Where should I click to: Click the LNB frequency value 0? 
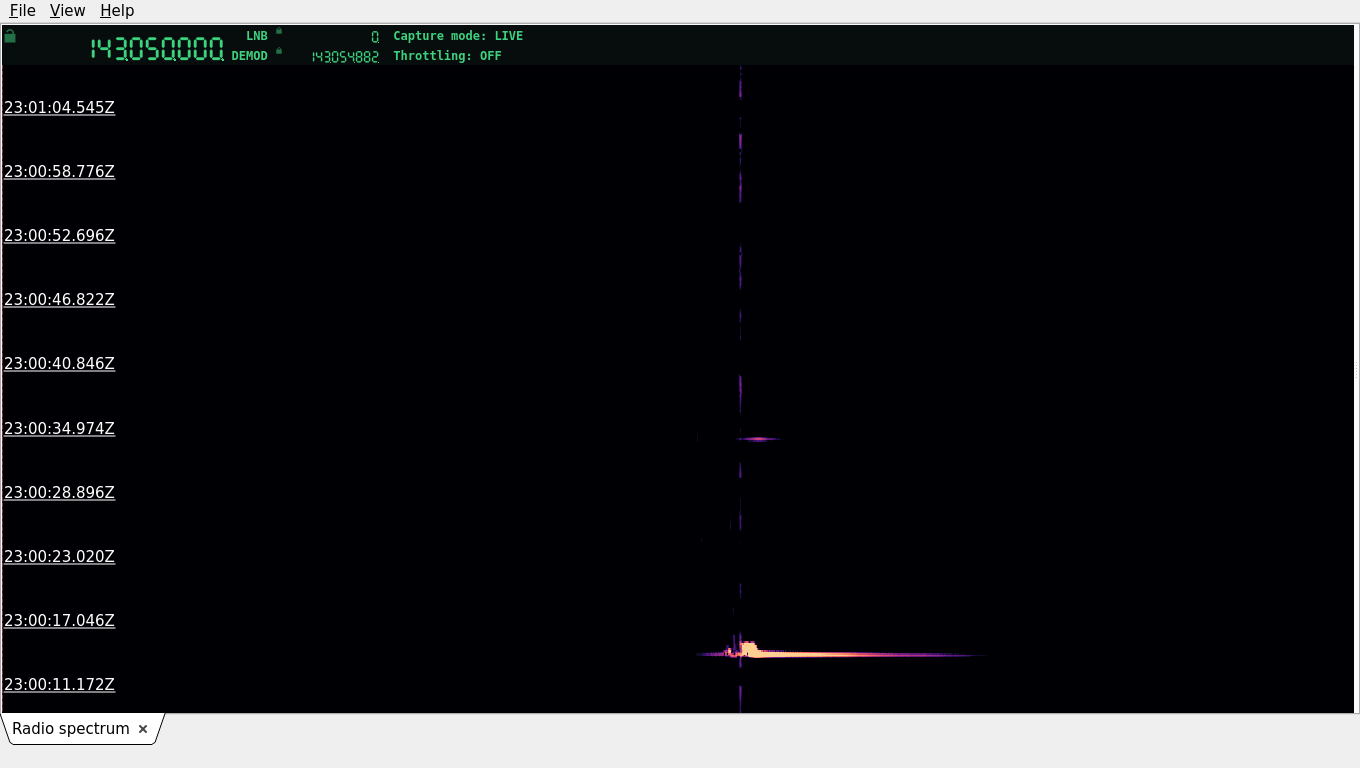pos(375,36)
